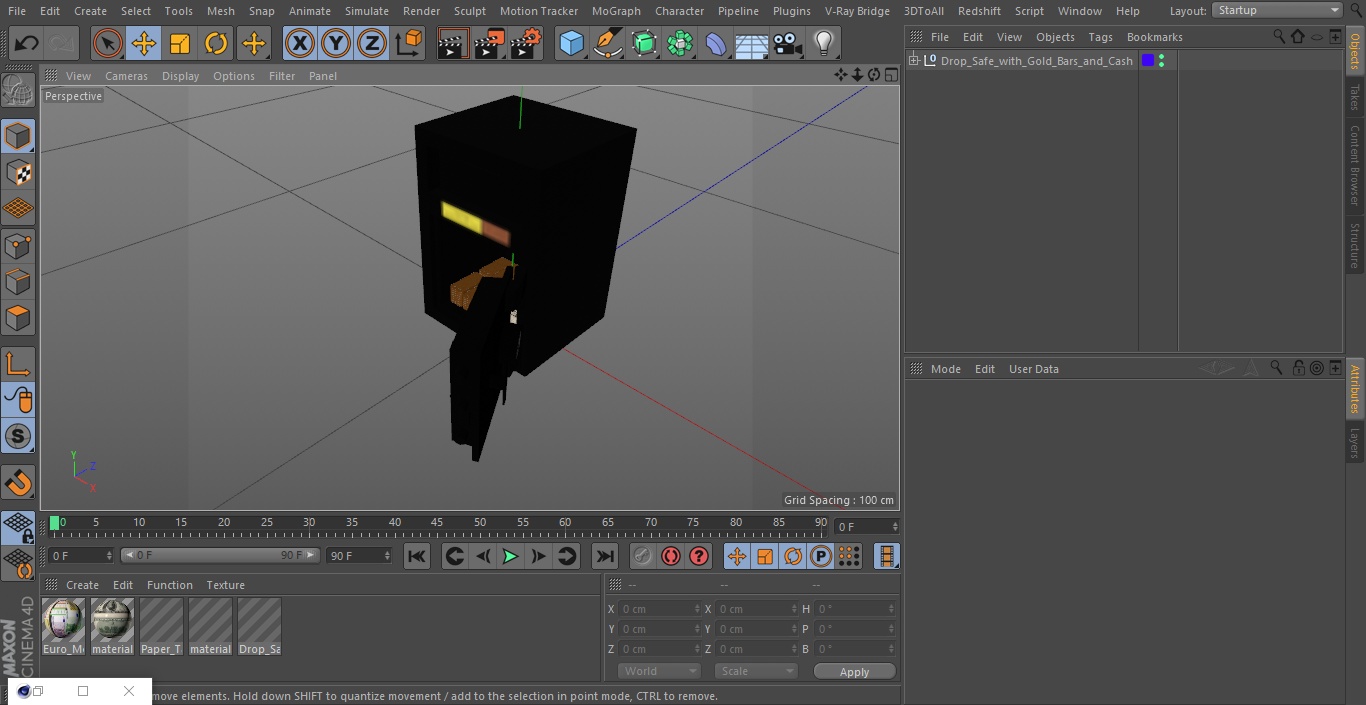The image size is (1366, 705).
Task: Click Play Forwards button
Action: pos(510,557)
